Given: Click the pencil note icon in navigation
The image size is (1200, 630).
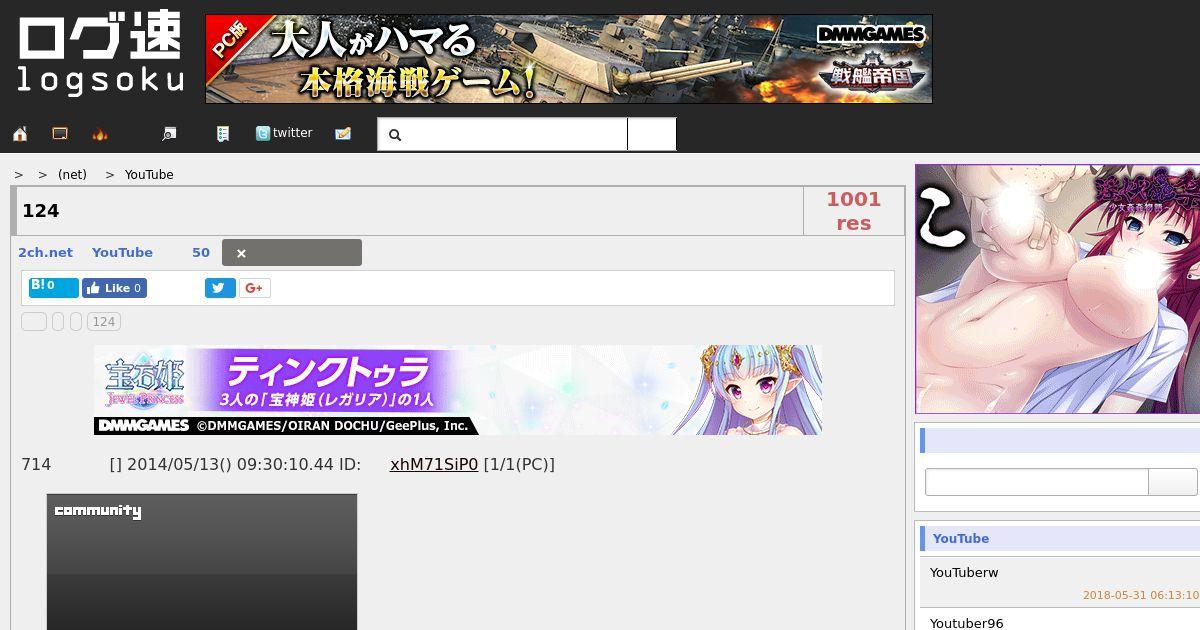Looking at the screenshot, I should click(x=343, y=133).
